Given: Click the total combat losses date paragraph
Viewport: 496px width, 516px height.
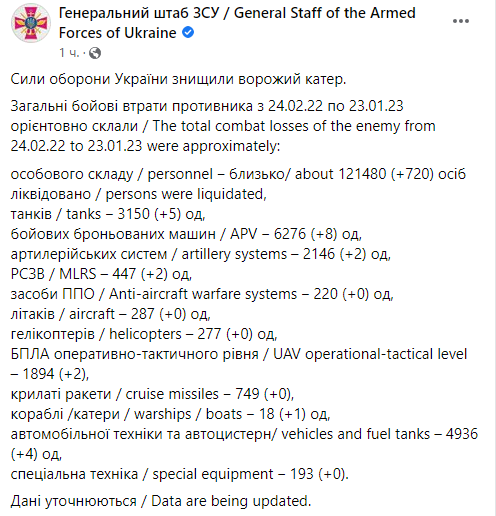Looking at the screenshot, I should coord(223,126).
